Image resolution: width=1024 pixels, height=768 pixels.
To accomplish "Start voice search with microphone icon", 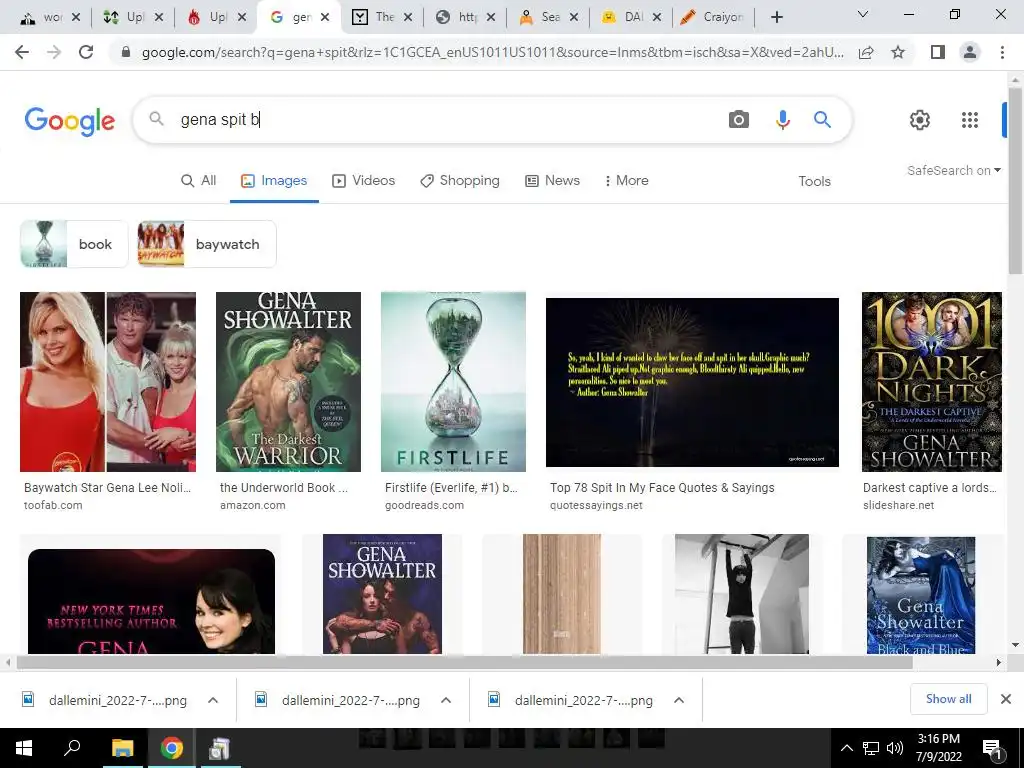I will pos(782,120).
